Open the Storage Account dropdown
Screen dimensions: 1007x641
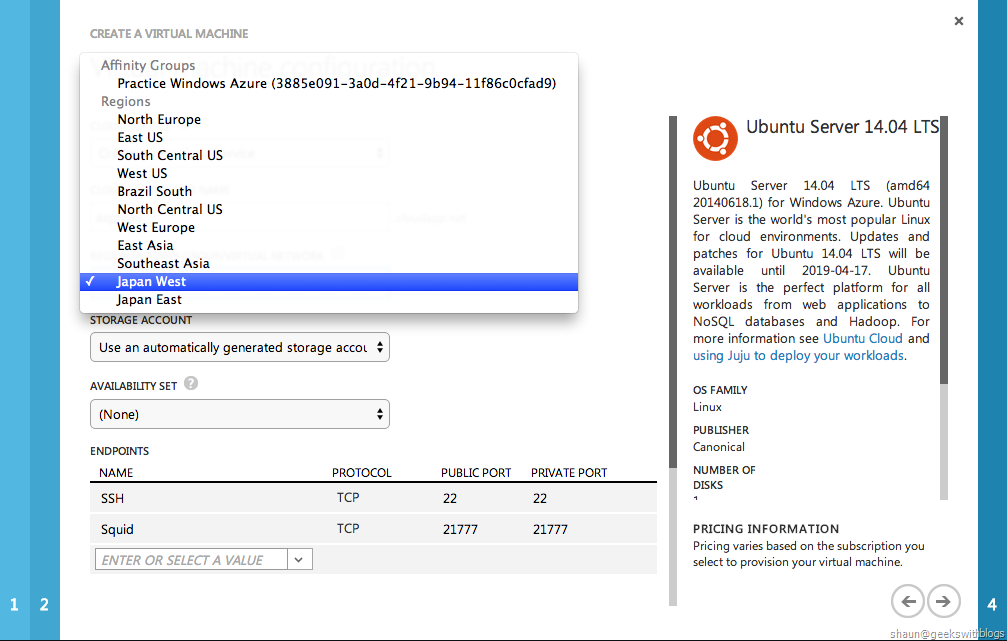(239, 348)
